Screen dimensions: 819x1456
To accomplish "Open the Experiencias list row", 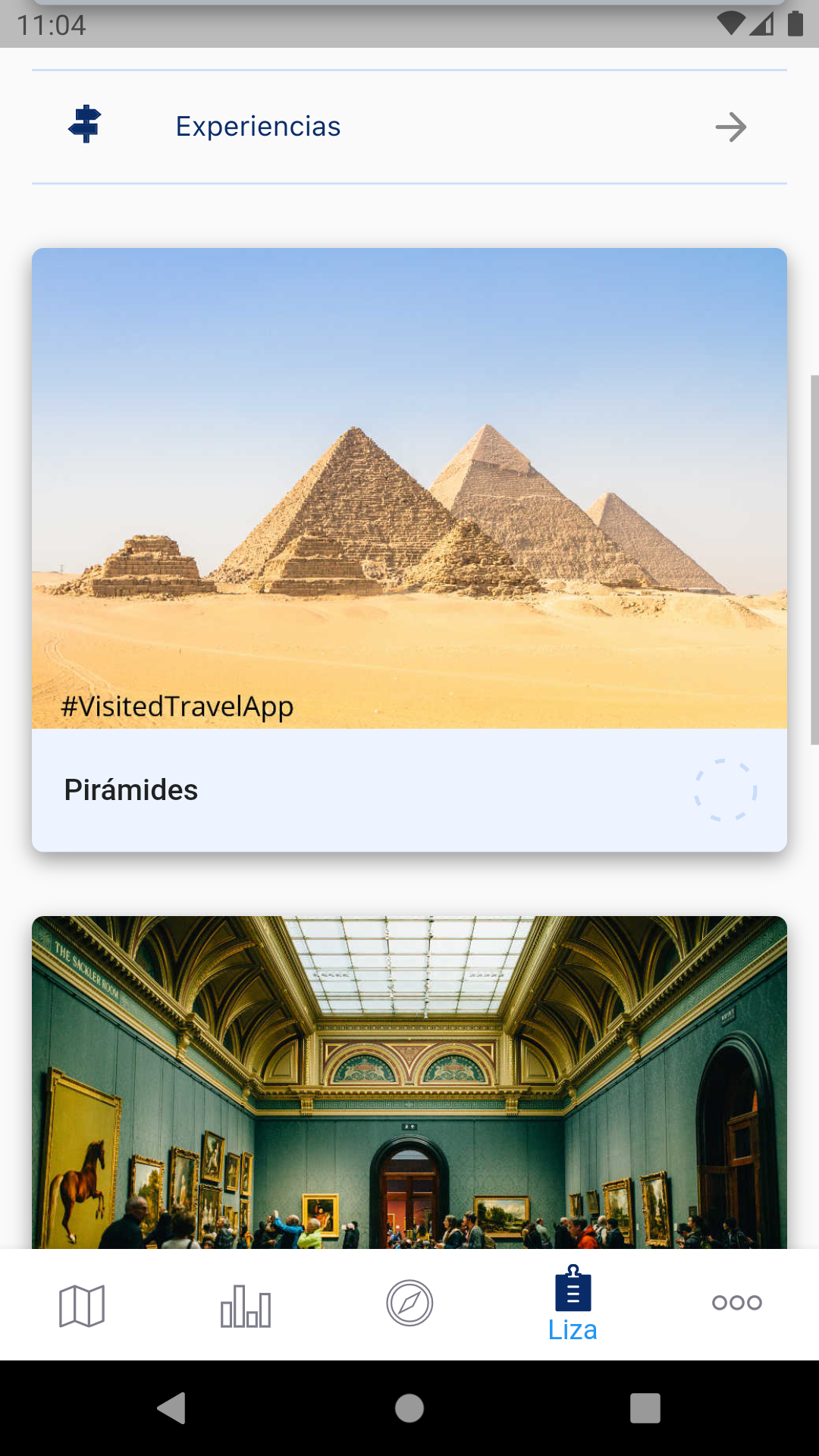I will pyautogui.click(x=409, y=127).
